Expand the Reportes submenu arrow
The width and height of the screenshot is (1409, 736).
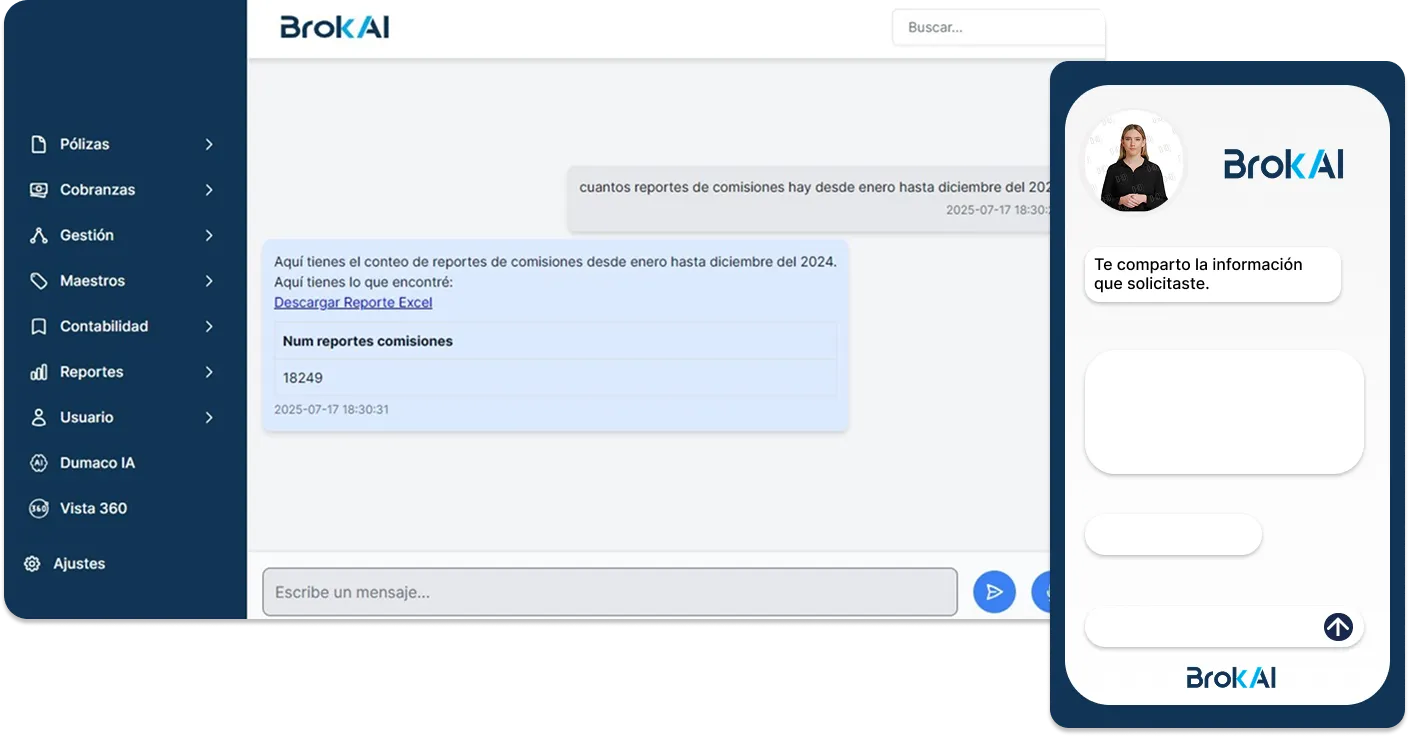pyautogui.click(x=209, y=371)
